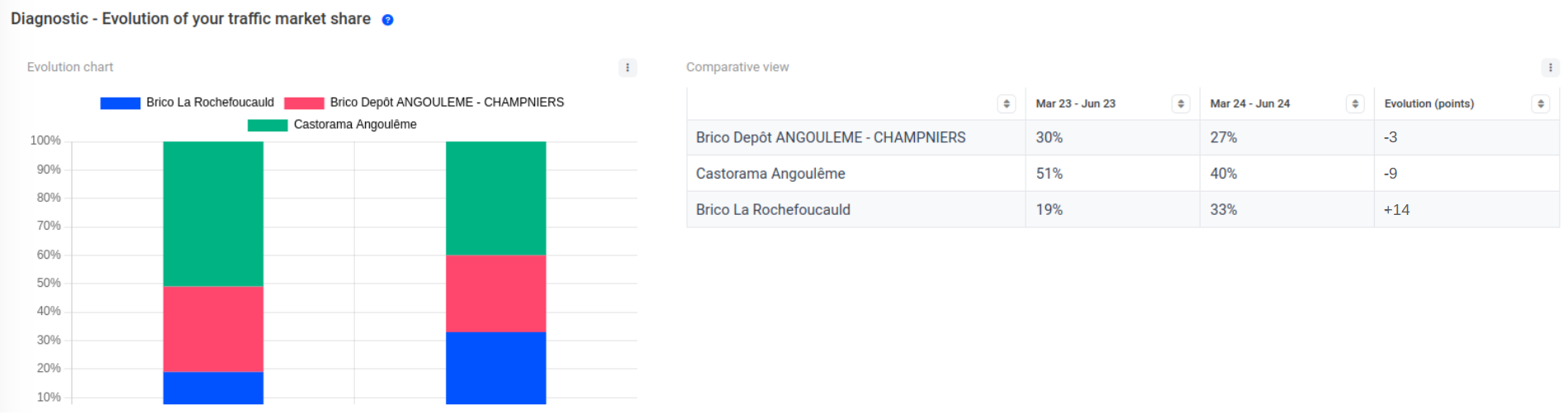
Task: Toggle Brico La Rochefoucauld legend series
Action: click(x=210, y=103)
